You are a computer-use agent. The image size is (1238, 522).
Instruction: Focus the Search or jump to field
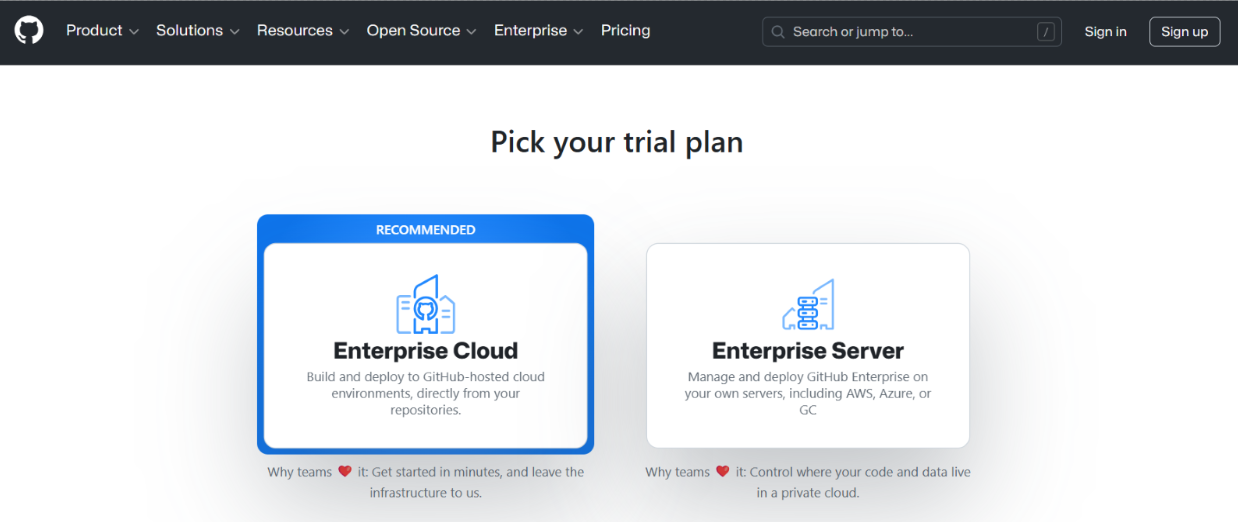click(912, 32)
